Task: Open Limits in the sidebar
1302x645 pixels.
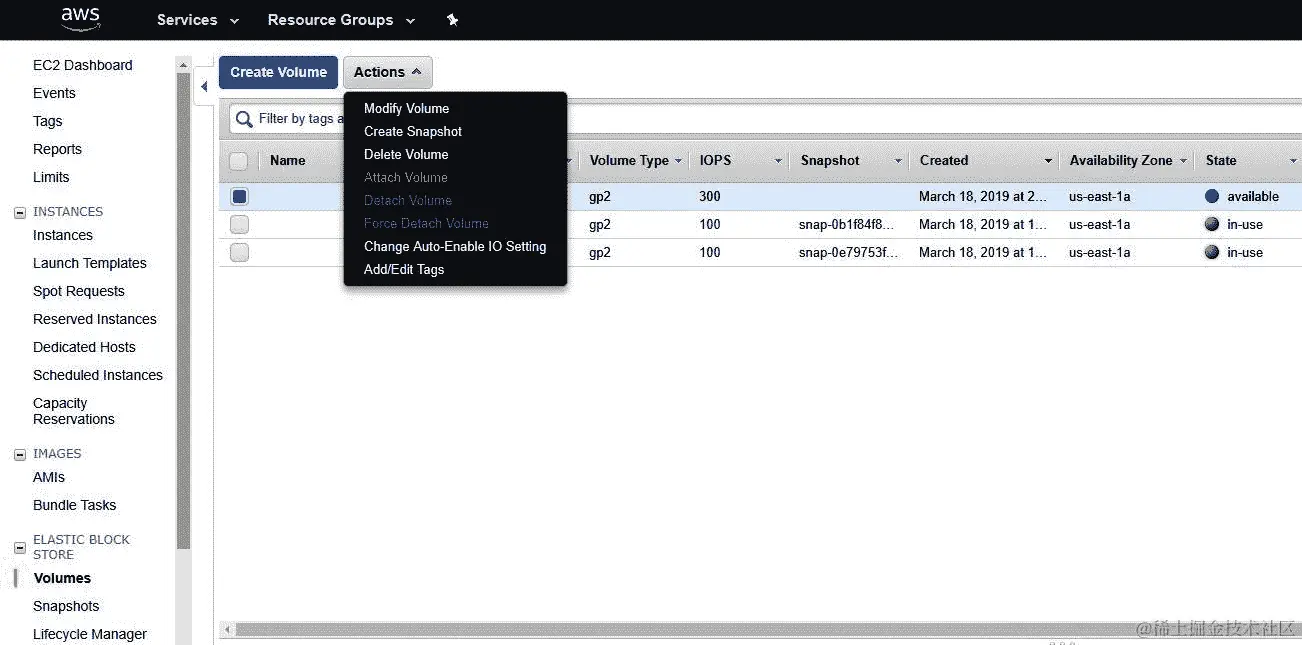Action: [x=51, y=177]
